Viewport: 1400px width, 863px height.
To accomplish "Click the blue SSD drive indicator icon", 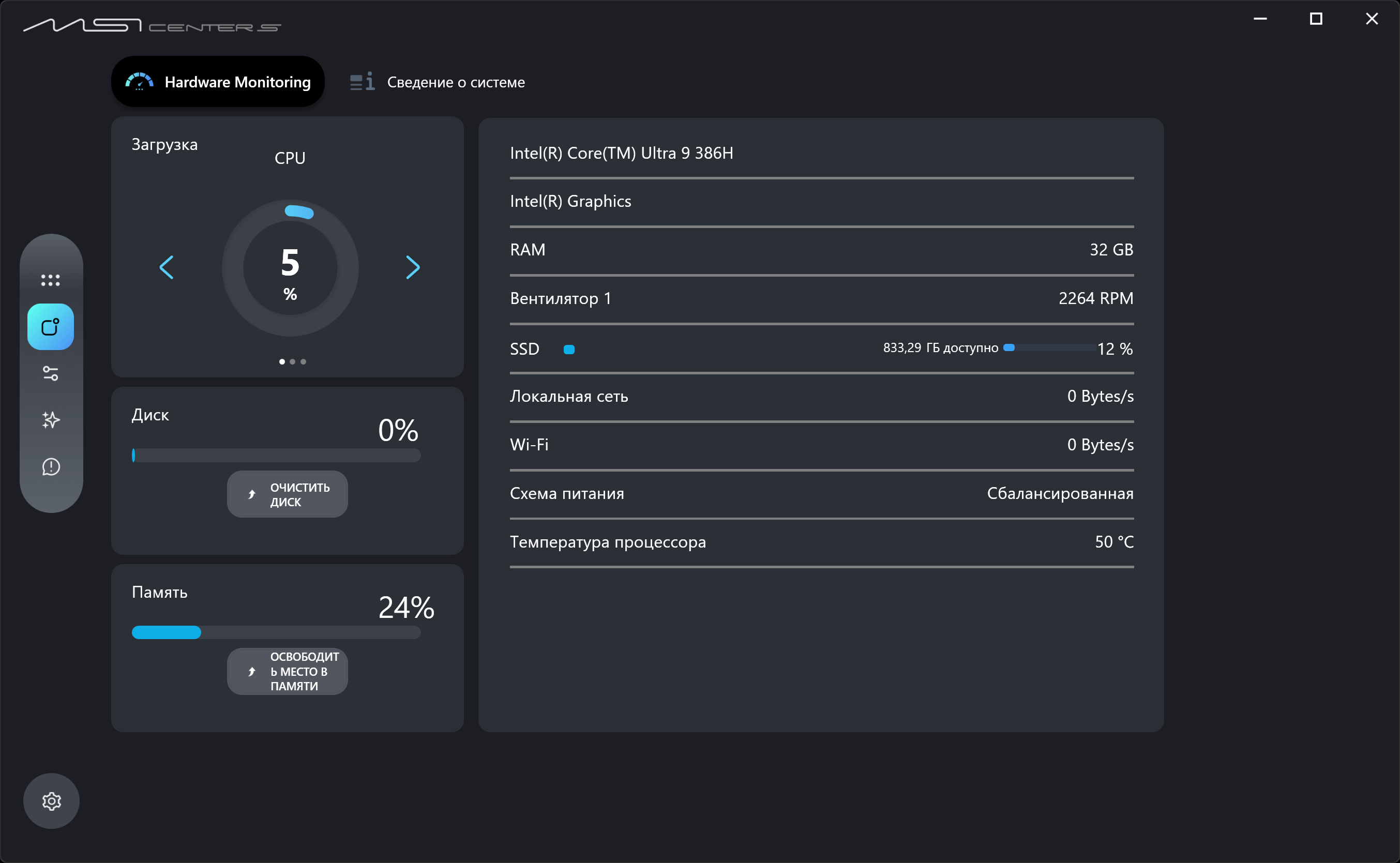I will [569, 350].
